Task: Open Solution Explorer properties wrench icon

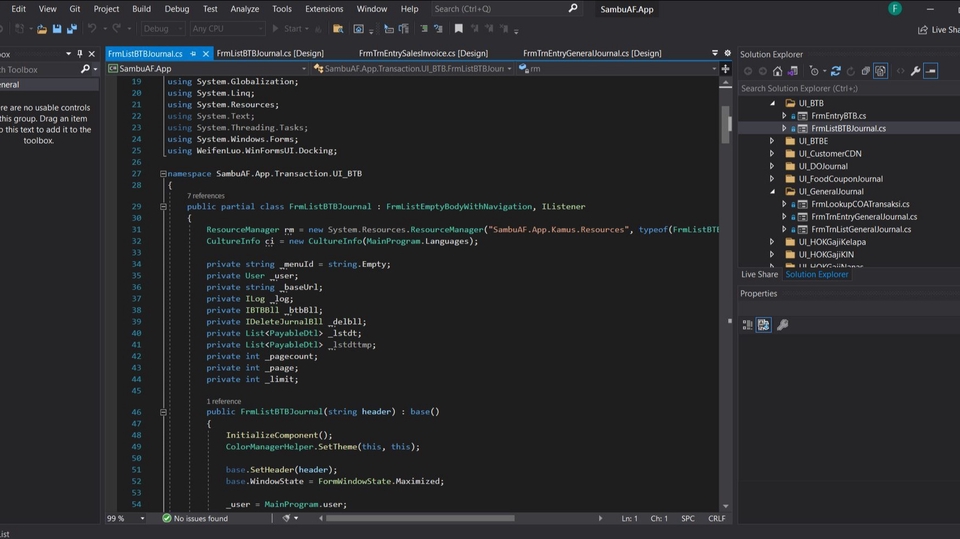Action: [x=914, y=71]
